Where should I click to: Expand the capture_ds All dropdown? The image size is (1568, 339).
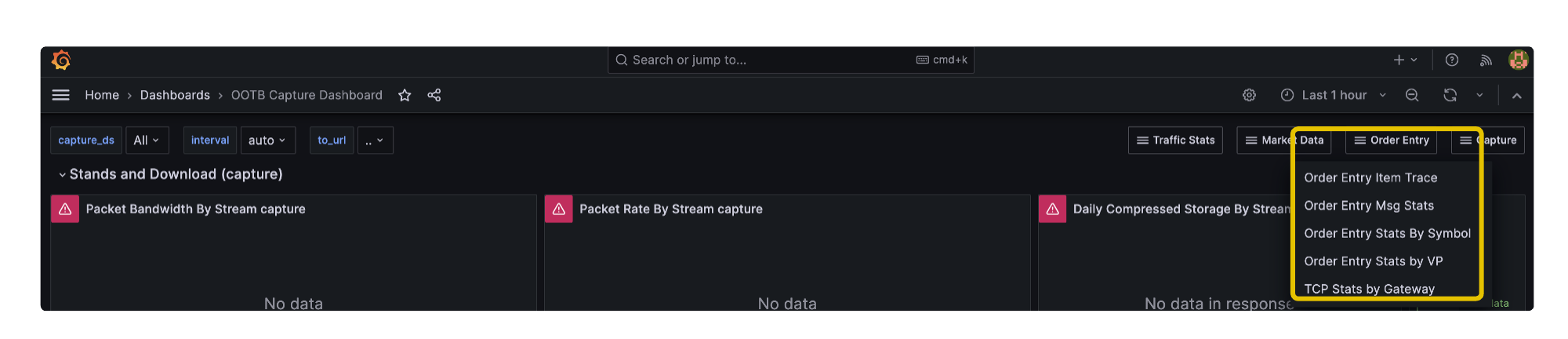147,140
